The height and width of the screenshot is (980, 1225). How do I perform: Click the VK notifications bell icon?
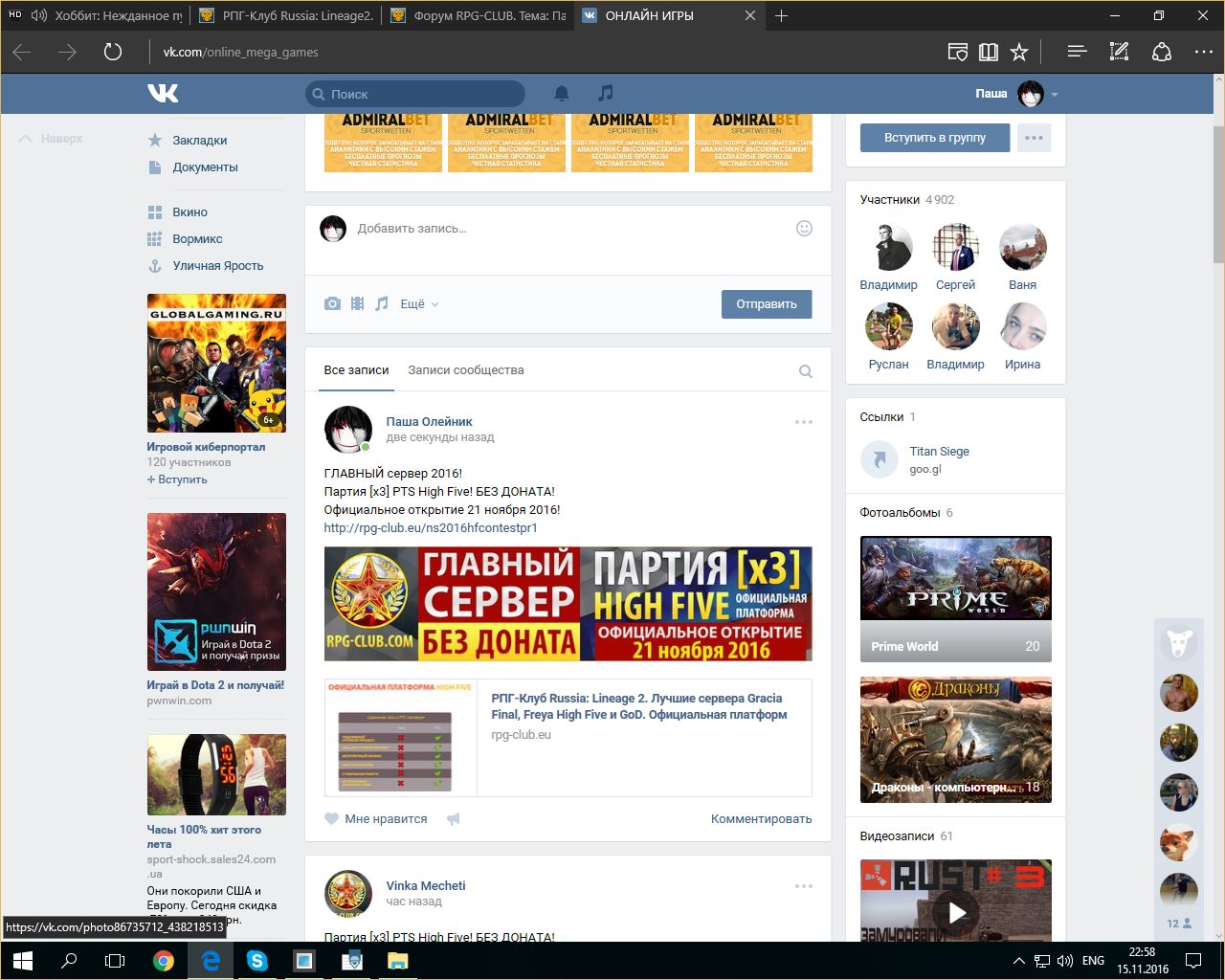(562, 93)
